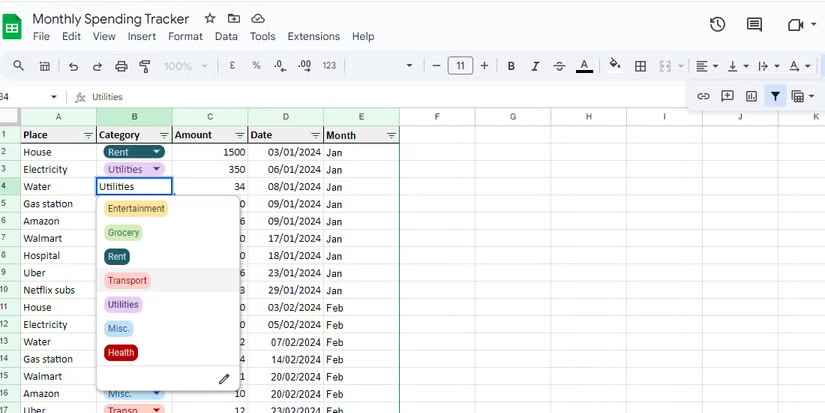
Task: Expand the Rent chip dropdown arrow
Action: coord(157,152)
